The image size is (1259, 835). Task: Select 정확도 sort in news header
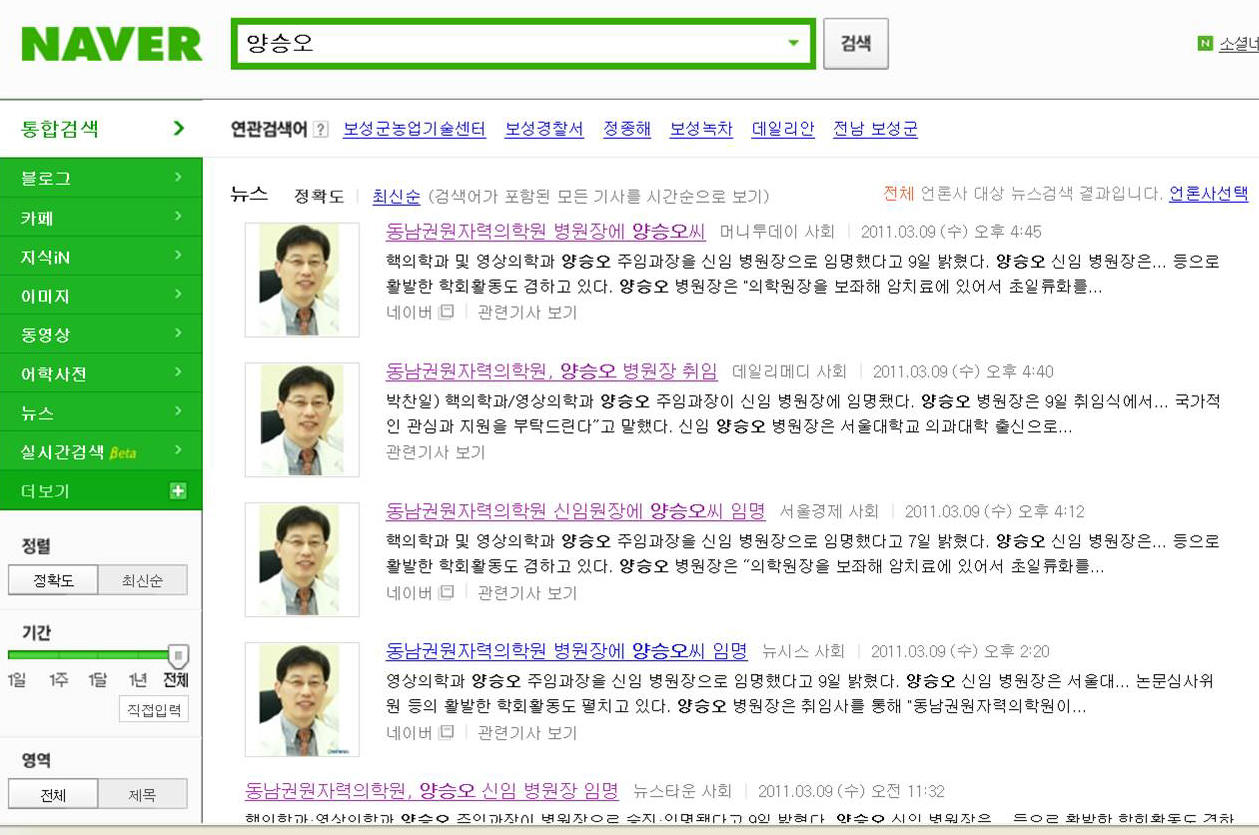[318, 197]
